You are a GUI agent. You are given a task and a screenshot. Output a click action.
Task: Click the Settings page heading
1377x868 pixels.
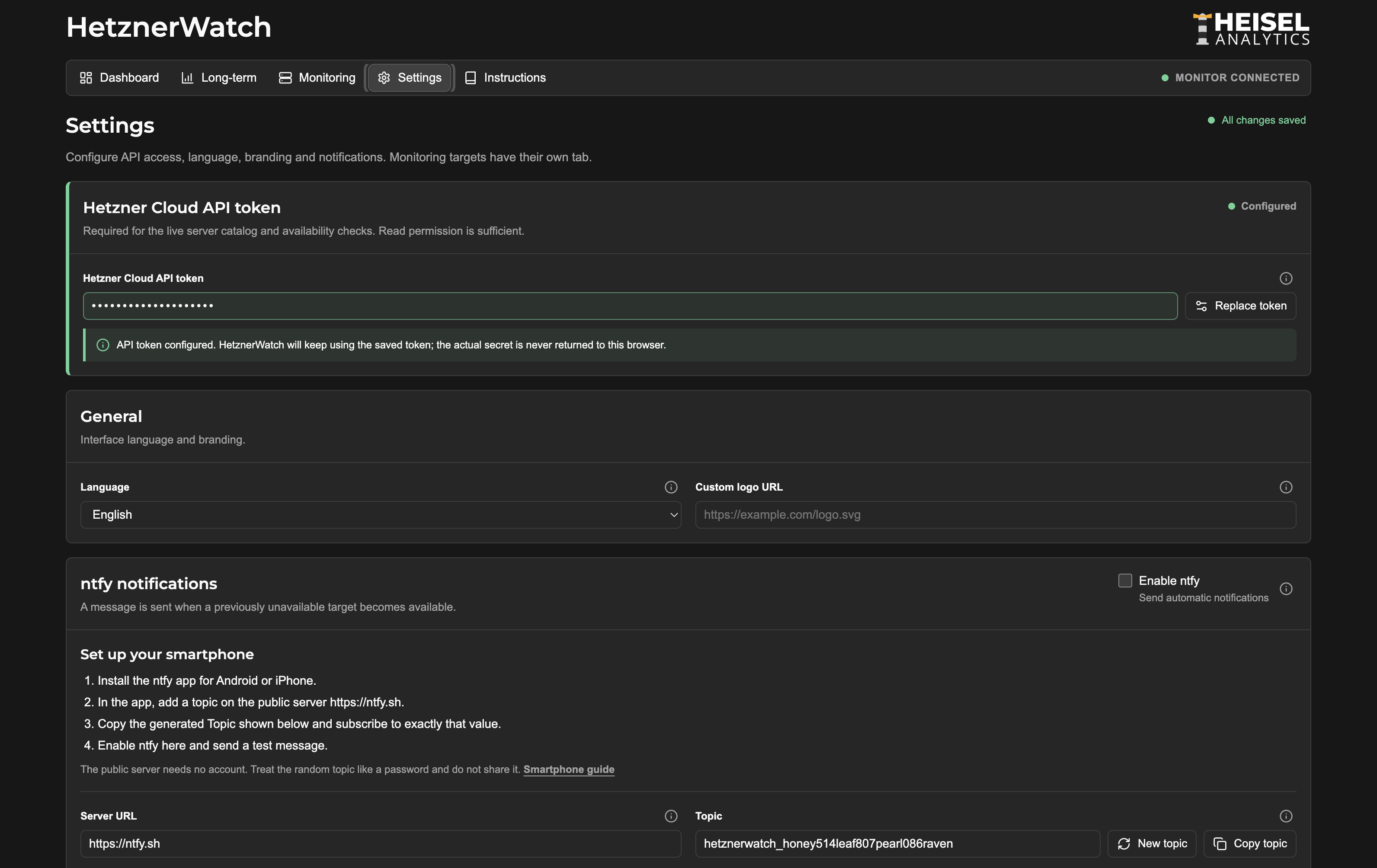click(110, 126)
